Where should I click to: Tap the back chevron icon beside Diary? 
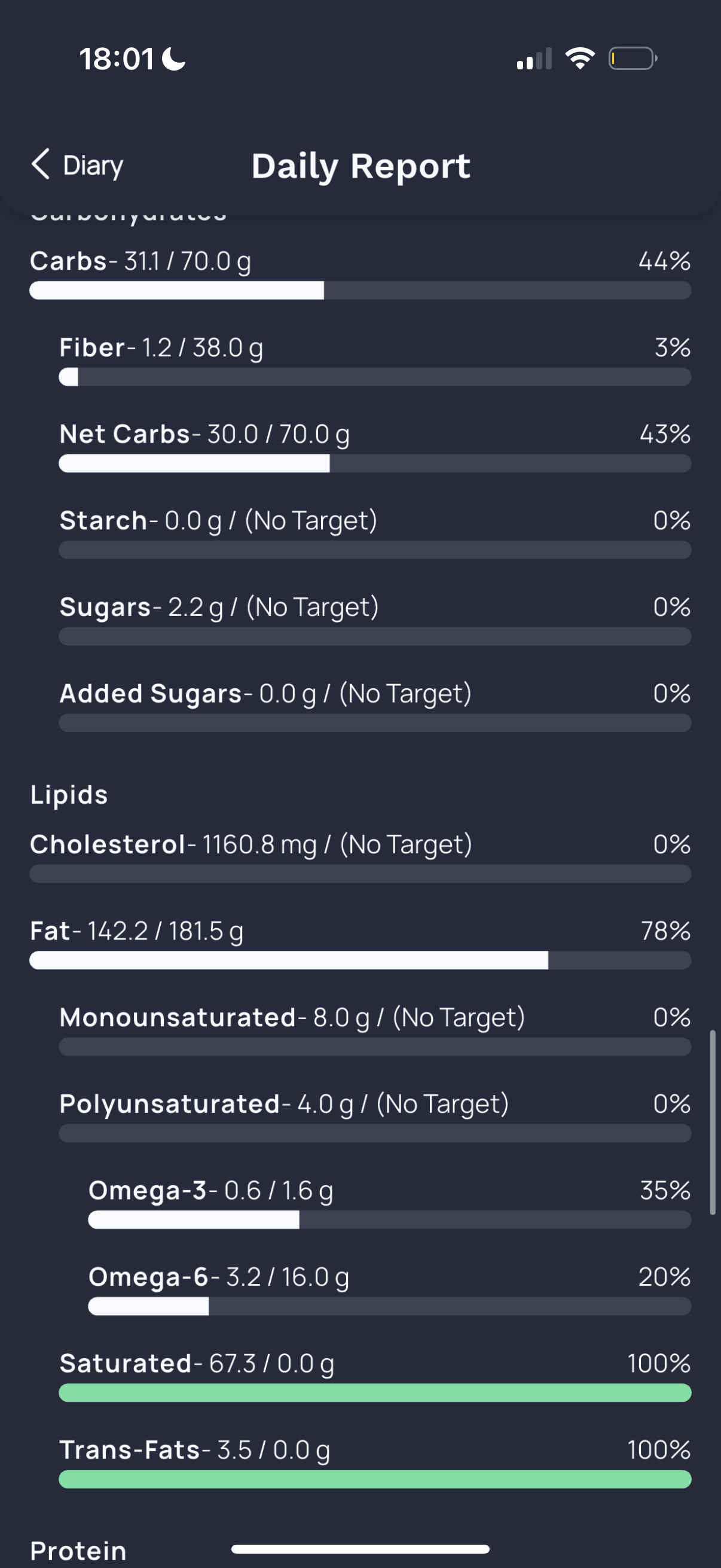(x=40, y=164)
